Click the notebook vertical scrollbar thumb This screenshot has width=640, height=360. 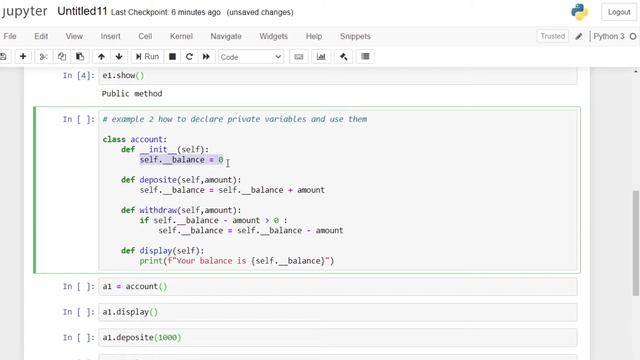(636, 243)
